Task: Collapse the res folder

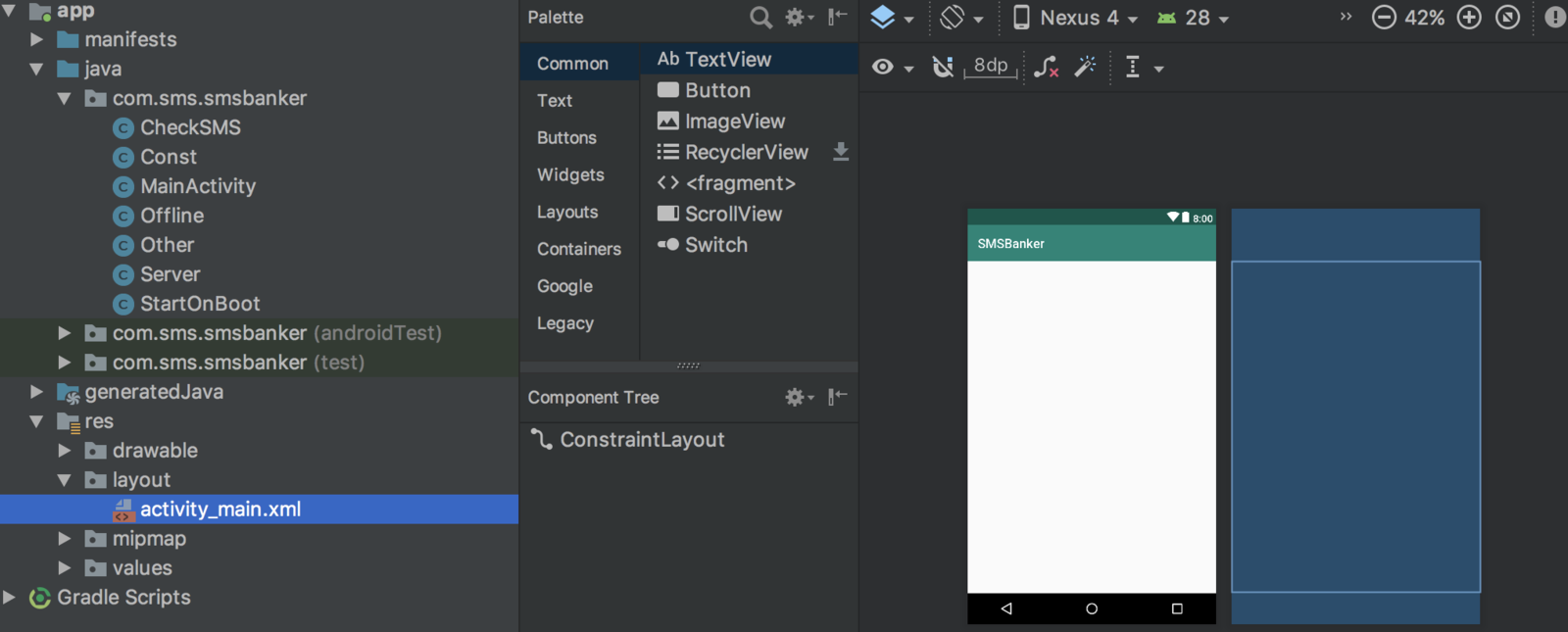Action: (x=36, y=421)
